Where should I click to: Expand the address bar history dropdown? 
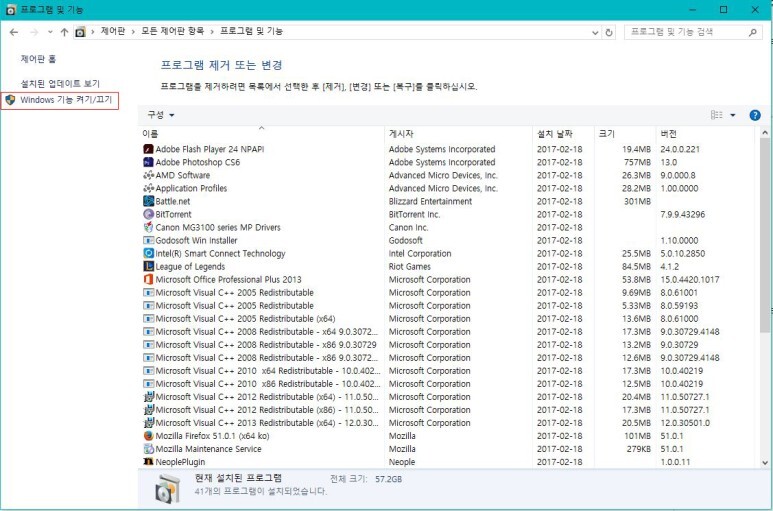(x=595, y=33)
